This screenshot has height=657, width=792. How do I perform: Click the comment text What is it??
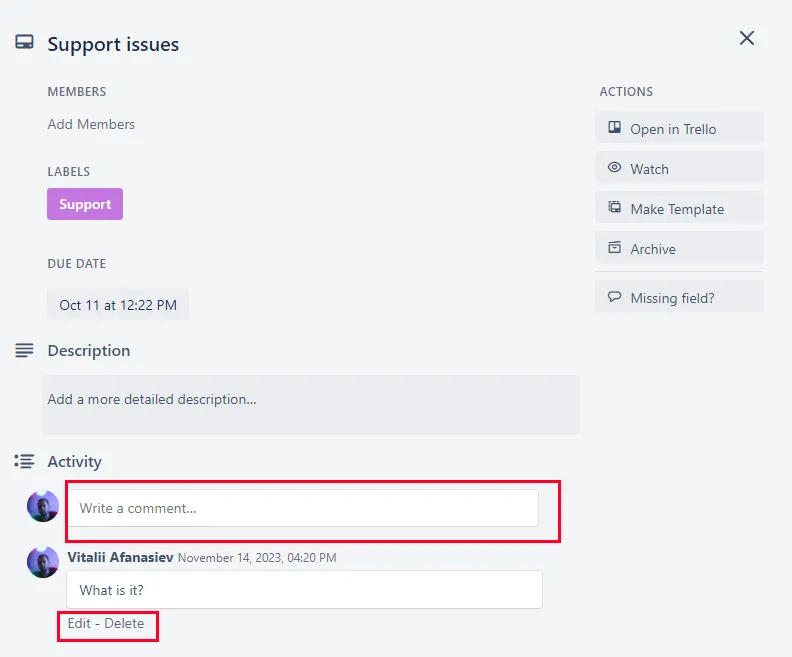click(x=112, y=590)
